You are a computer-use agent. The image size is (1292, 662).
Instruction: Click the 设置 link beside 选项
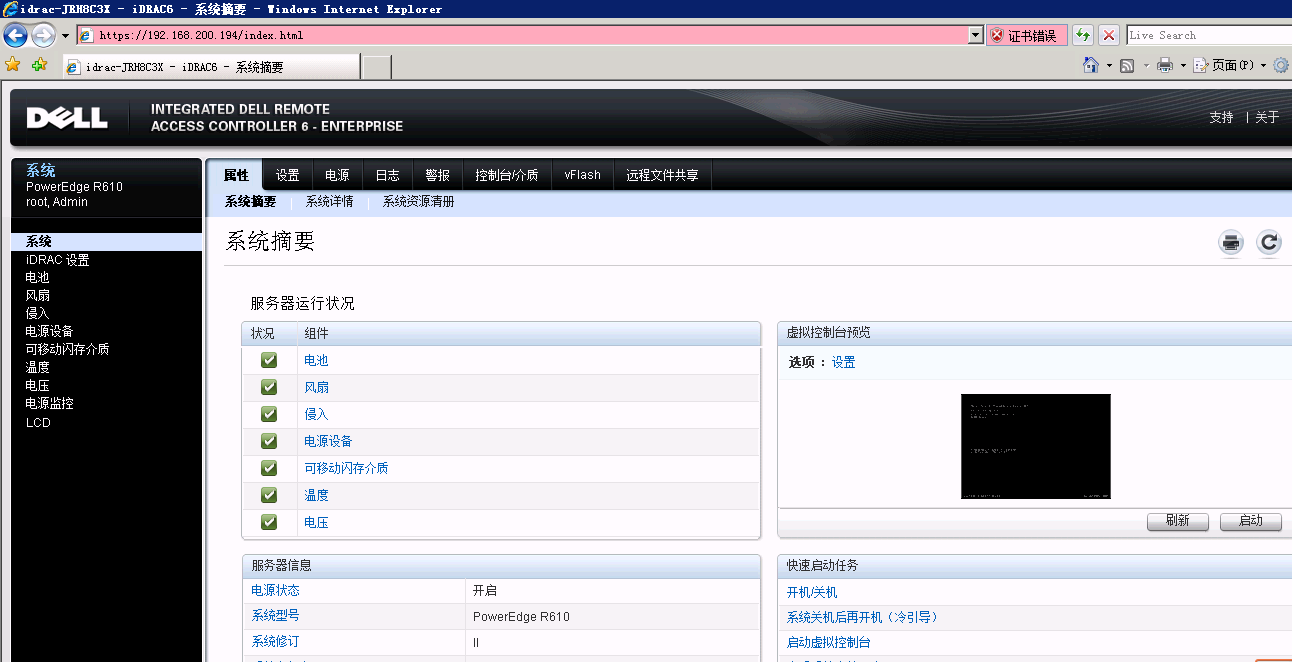coord(844,363)
